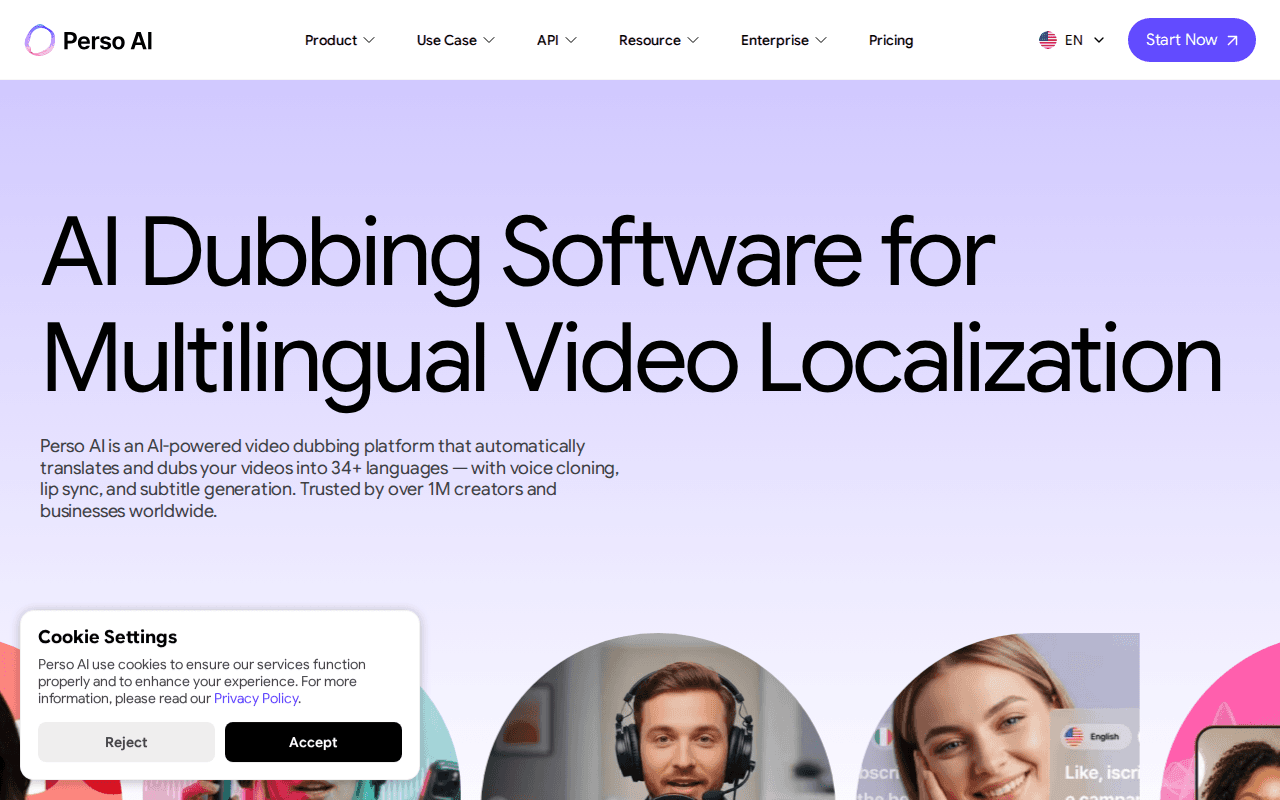Click the Perso AI brand name
1280x800 pixels.
[x=108, y=40]
